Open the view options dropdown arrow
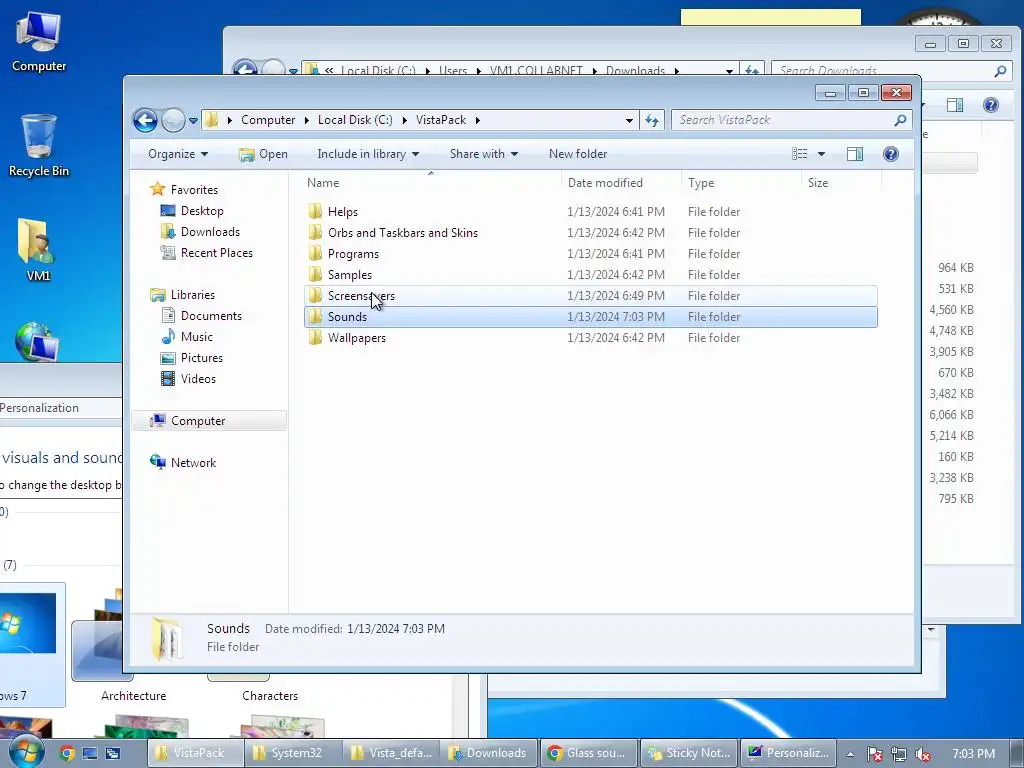Viewport: 1024px width, 768px height. coord(822,154)
